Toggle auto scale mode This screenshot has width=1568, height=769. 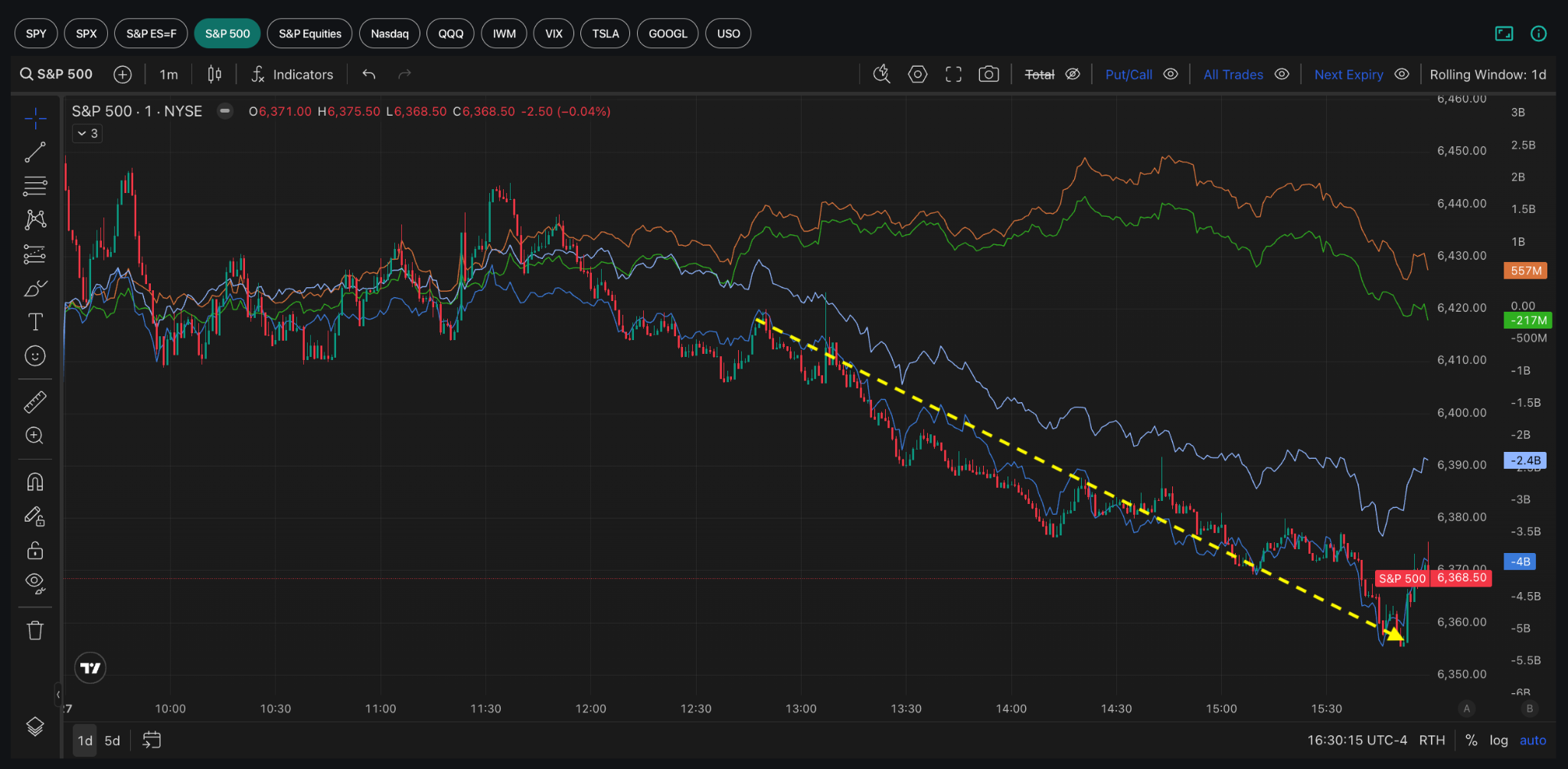pyautogui.click(x=1533, y=741)
